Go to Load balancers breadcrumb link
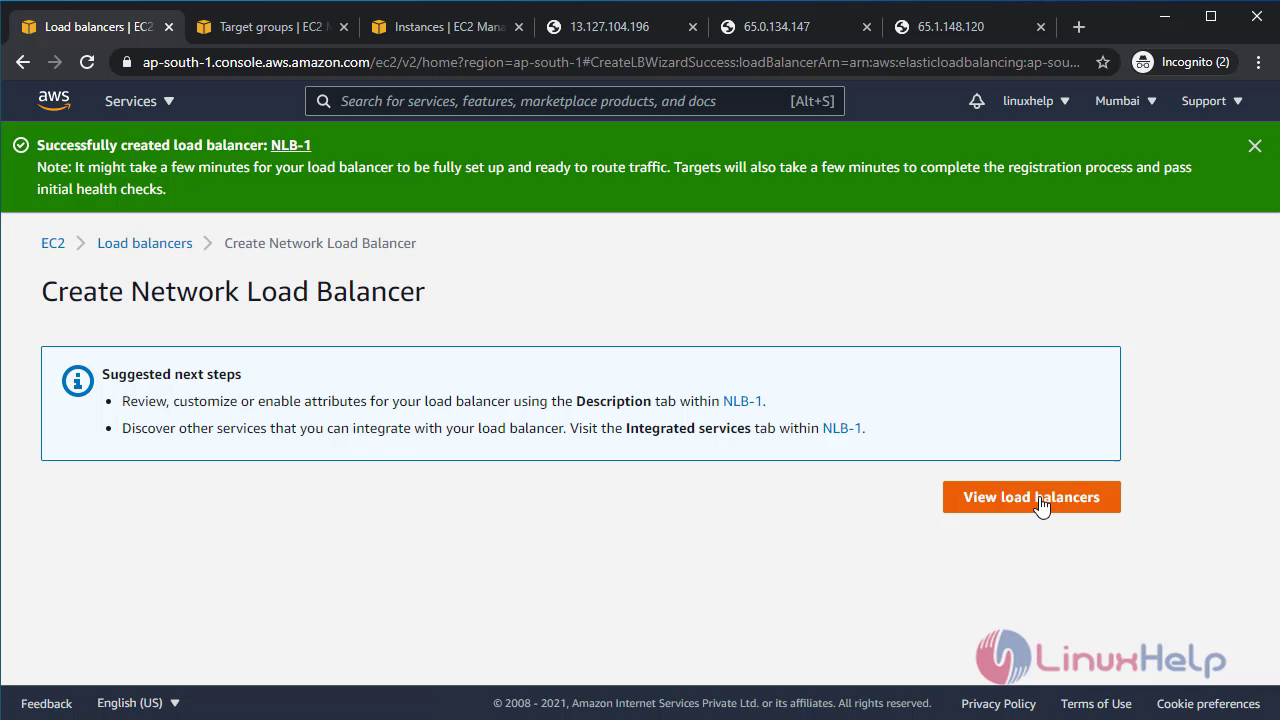 point(145,243)
